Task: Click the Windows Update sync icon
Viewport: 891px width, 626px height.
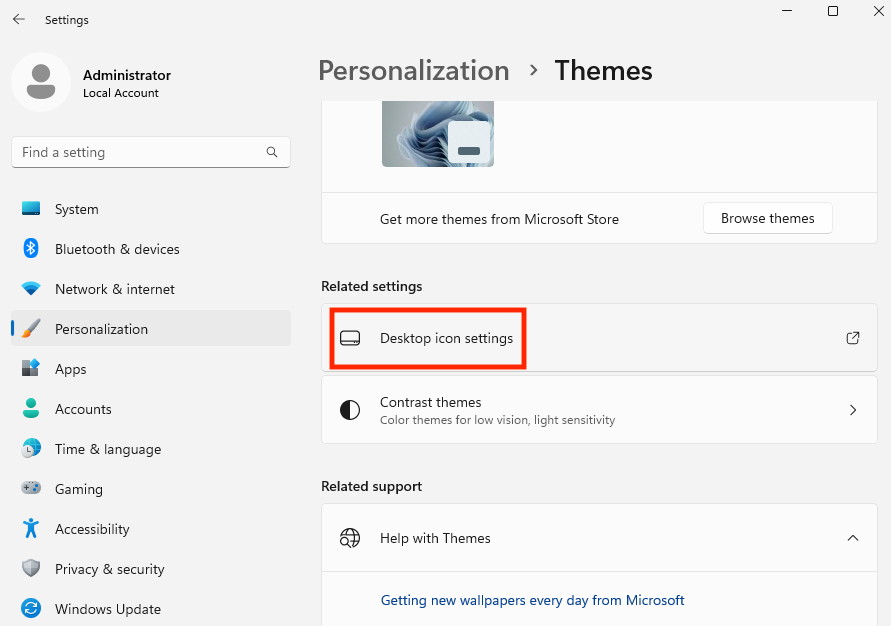Action: (x=31, y=609)
